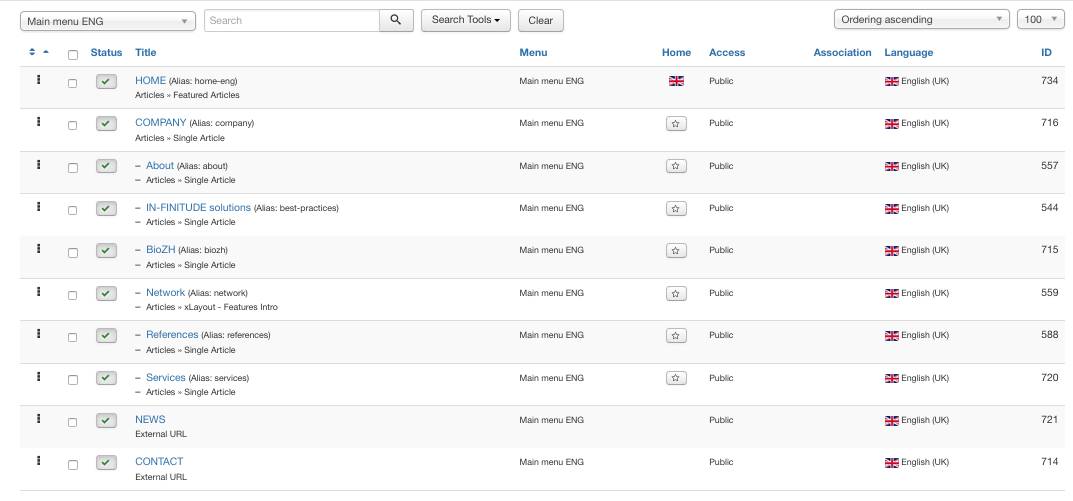Screen dimensions: 1073x501
Task: Tick the checkbox for About row
Action: (72, 168)
